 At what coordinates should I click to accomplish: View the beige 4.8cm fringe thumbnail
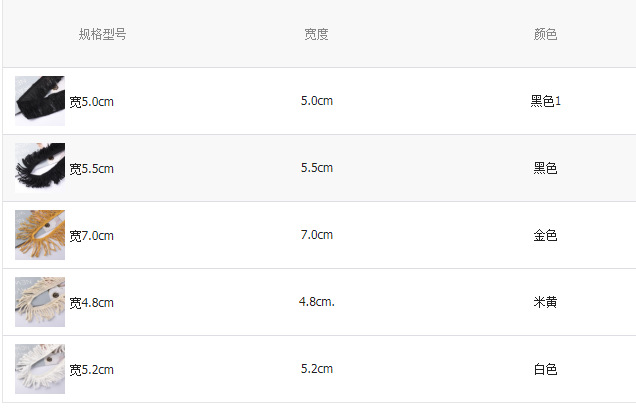click(x=40, y=302)
